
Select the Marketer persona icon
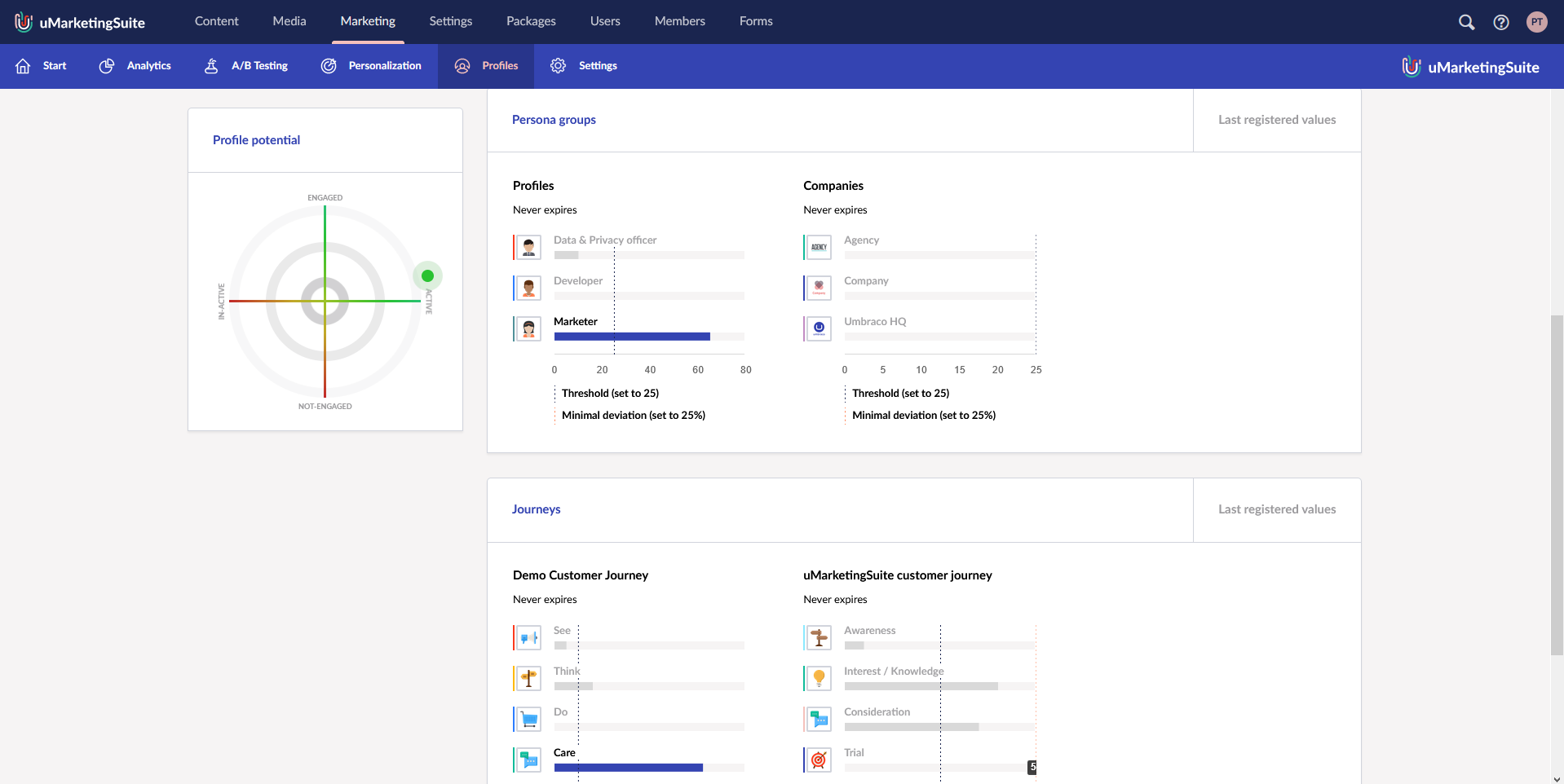pyautogui.click(x=528, y=328)
